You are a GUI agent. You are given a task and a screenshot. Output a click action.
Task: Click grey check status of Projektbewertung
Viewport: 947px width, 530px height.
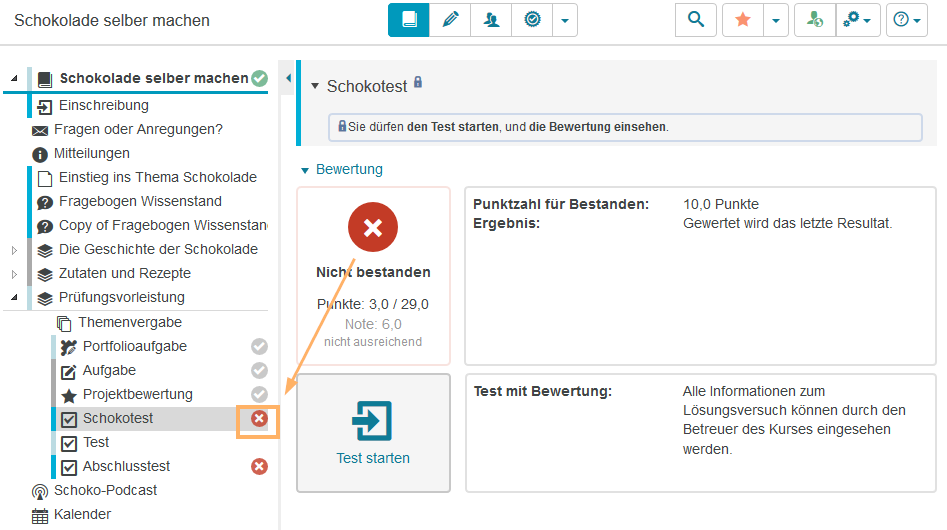click(x=260, y=394)
